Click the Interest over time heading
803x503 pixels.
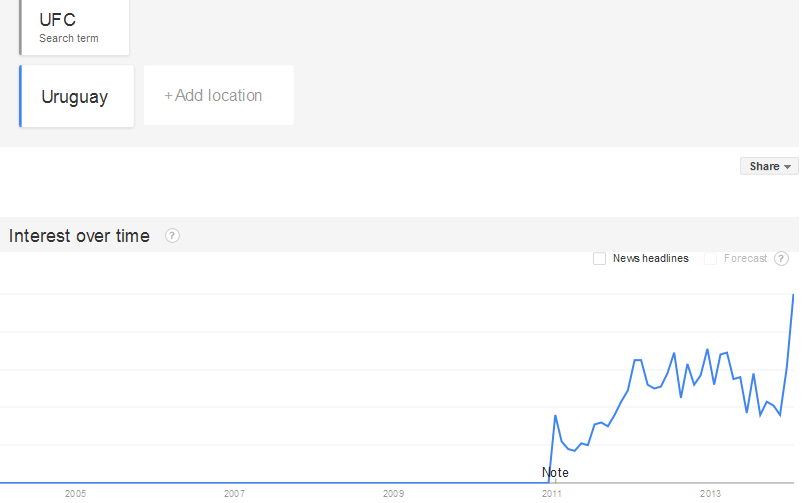79,236
